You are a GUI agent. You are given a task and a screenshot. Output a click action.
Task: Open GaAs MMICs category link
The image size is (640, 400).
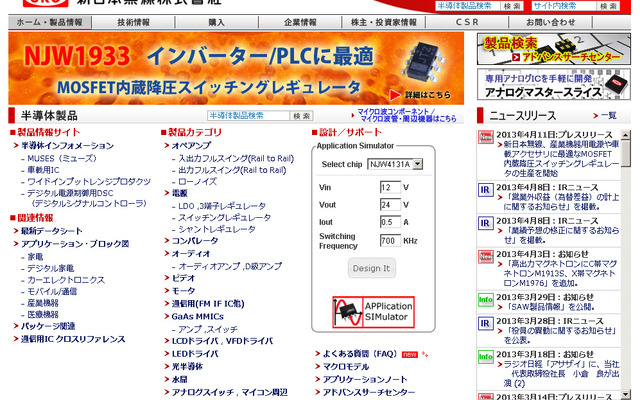(198, 316)
